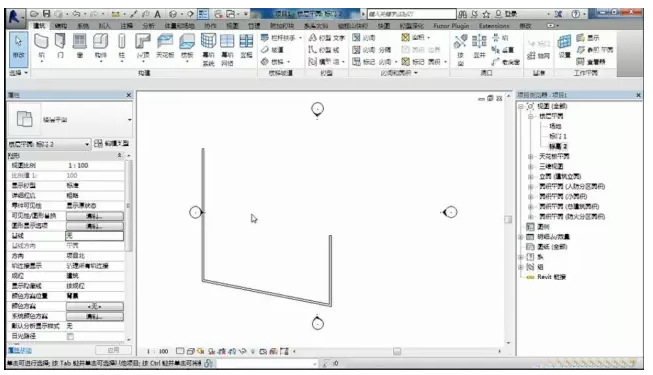Choose the Room Separator tool
Viewport: 653px width, 375px height.
(372, 50)
